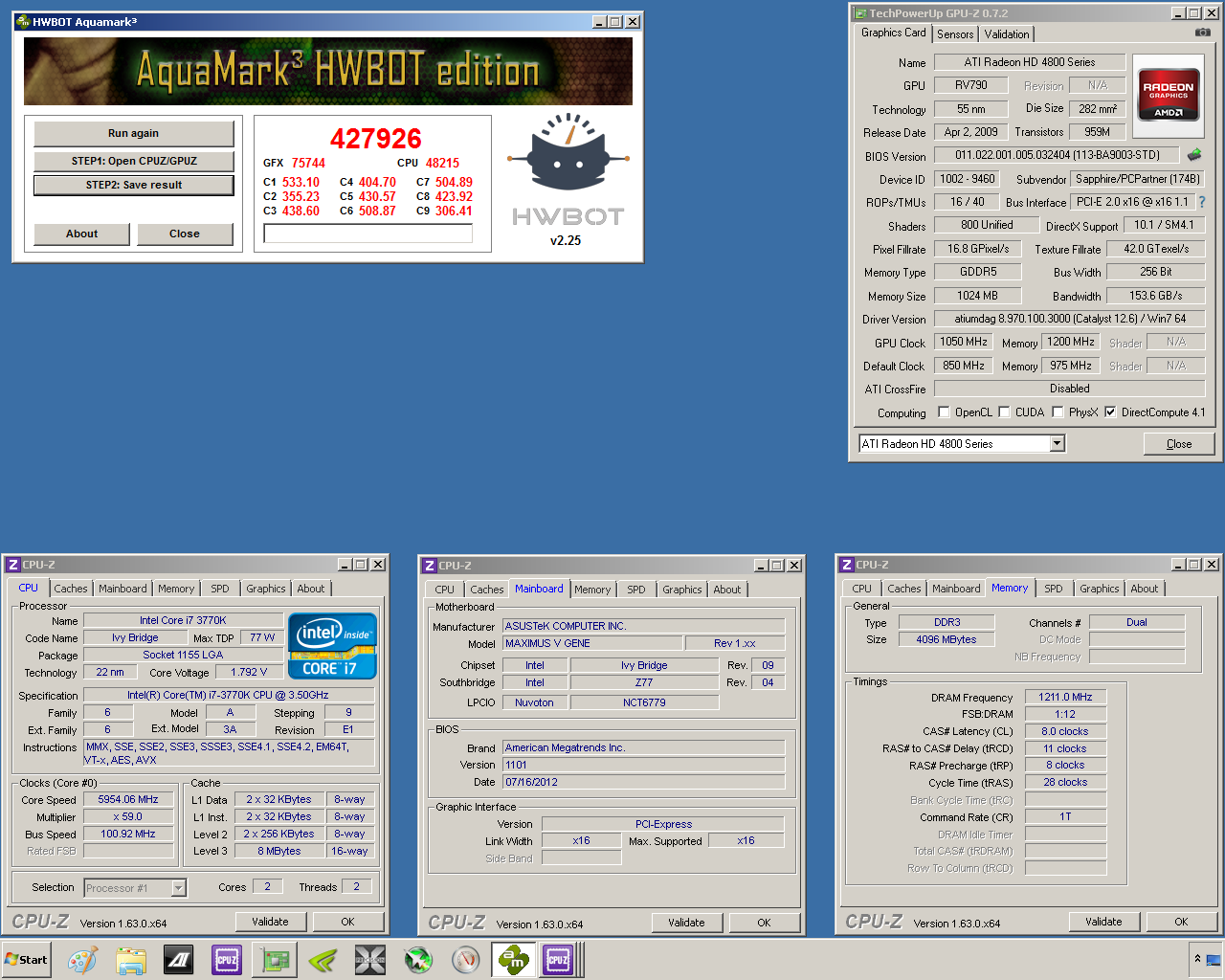Click the MSI Afterburner taskbar icon

click(418, 960)
